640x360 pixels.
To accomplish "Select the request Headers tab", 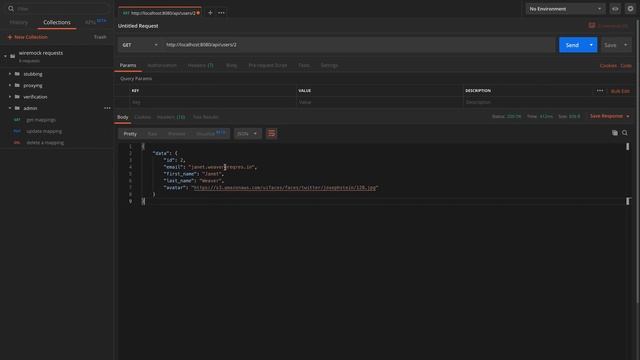I will [200, 65].
